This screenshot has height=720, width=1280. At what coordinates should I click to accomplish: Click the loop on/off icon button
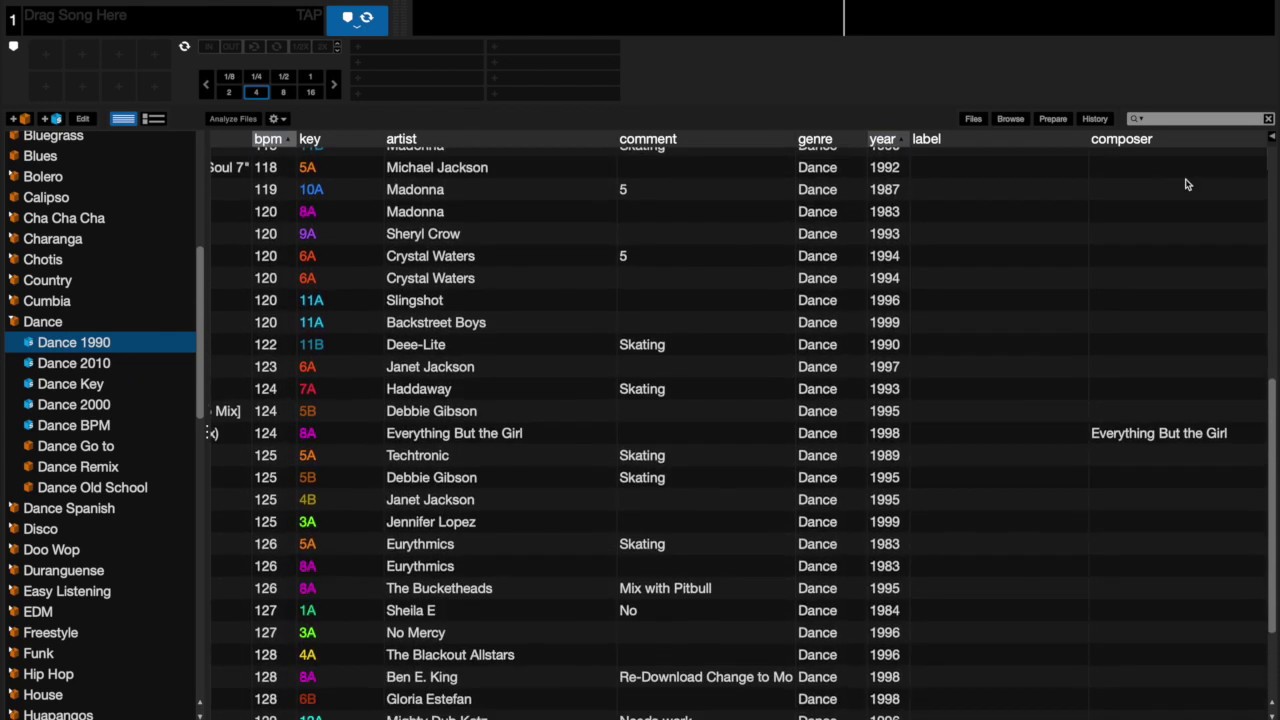click(x=277, y=47)
